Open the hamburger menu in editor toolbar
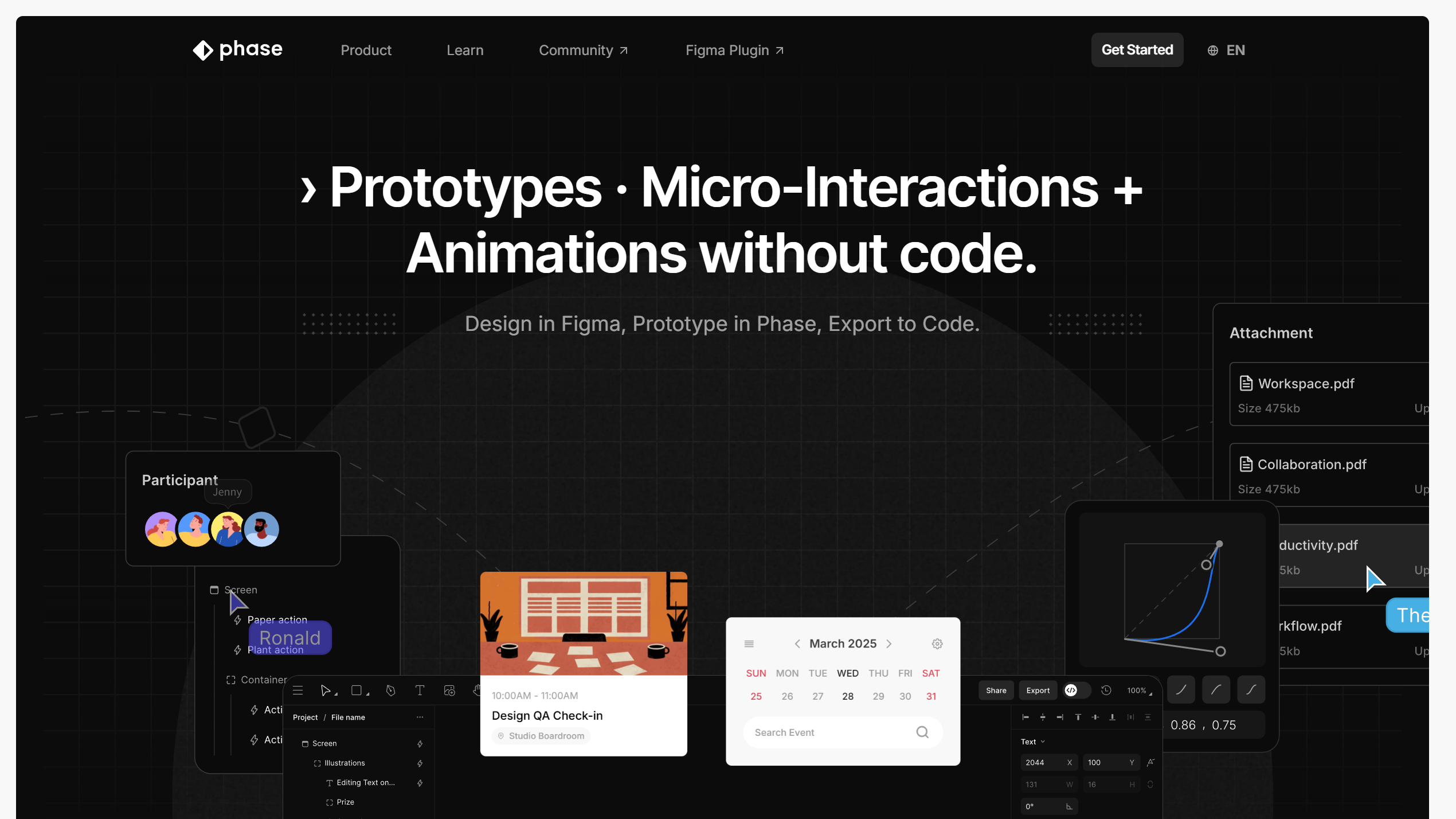Viewport: 1456px width, 819px height. (x=298, y=690)
